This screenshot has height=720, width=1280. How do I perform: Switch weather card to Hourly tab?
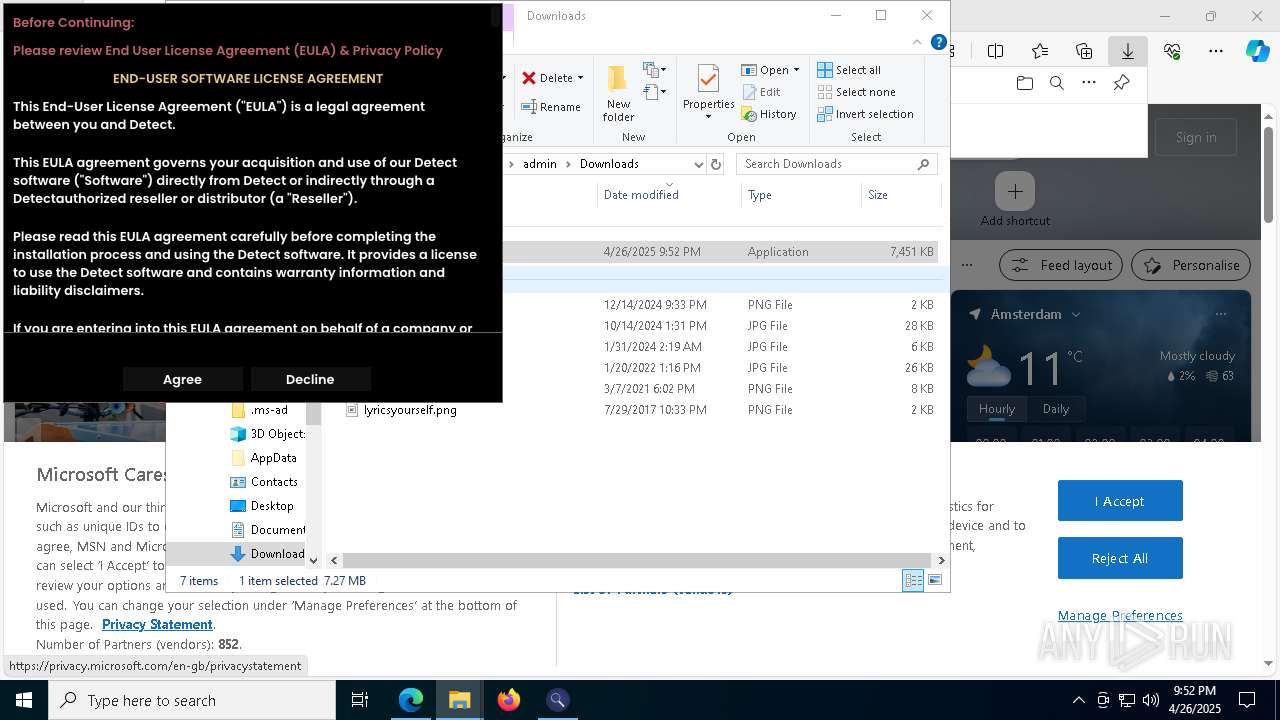pyautogui.click(x=997, y=409)
